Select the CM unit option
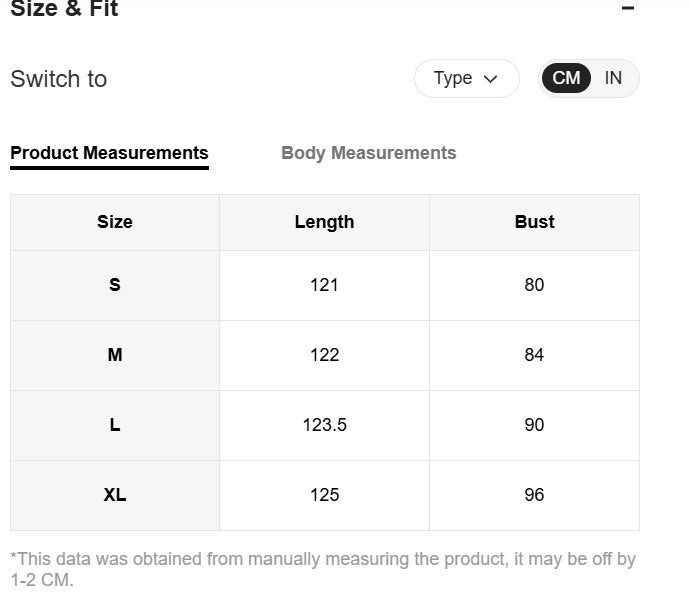The image size is (690, 612). (x=566, y=78)
